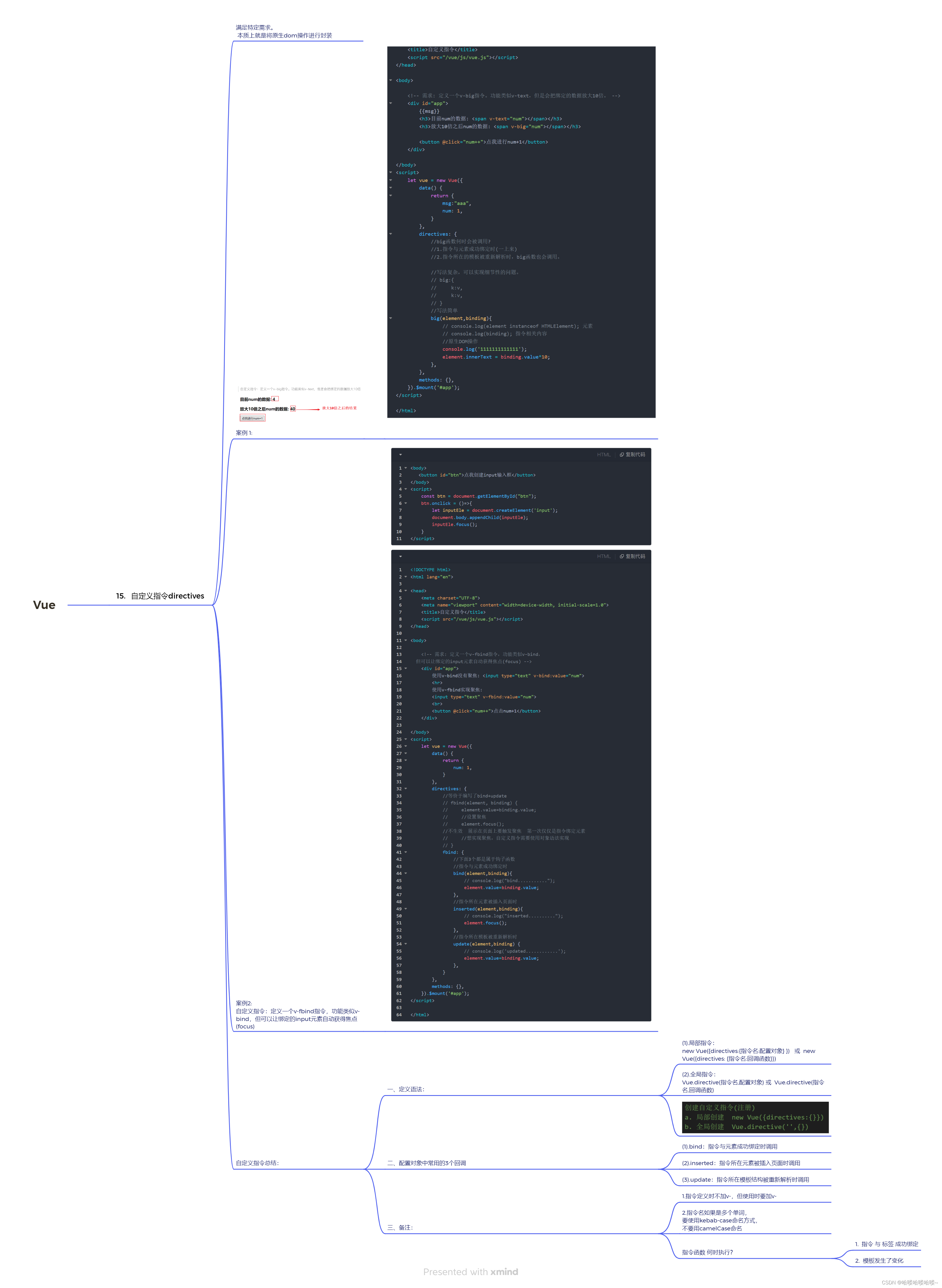Screen dimensions: 942x1288
Task: Collapse directives fold arrow on line 32
Action: click(406, 789)
